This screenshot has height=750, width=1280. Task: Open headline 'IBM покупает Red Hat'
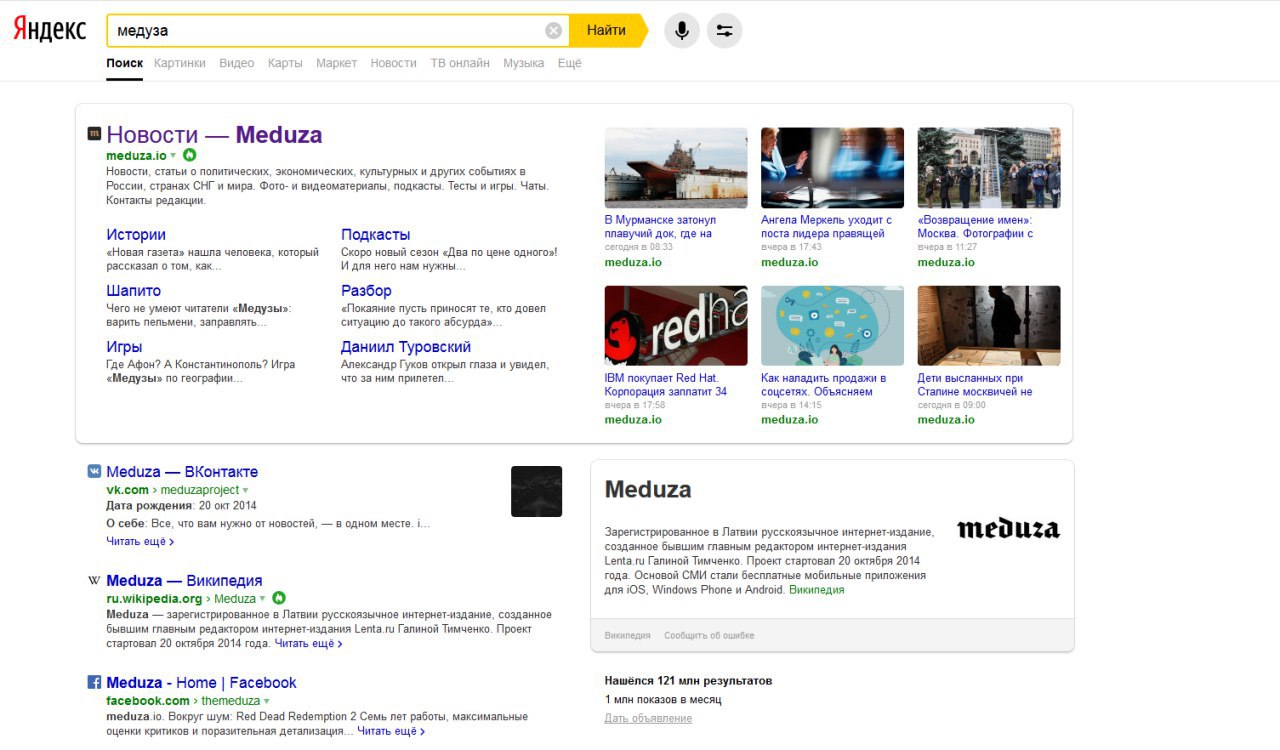coord(666,385)
